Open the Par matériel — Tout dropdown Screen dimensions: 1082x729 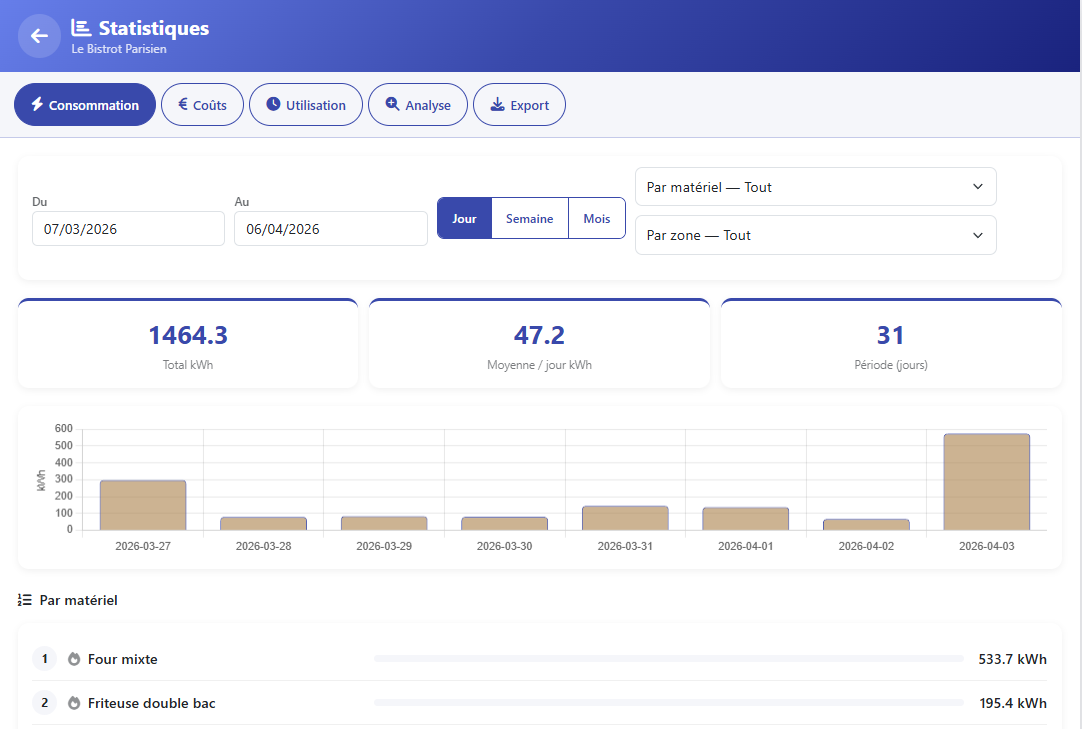point(815,186)
